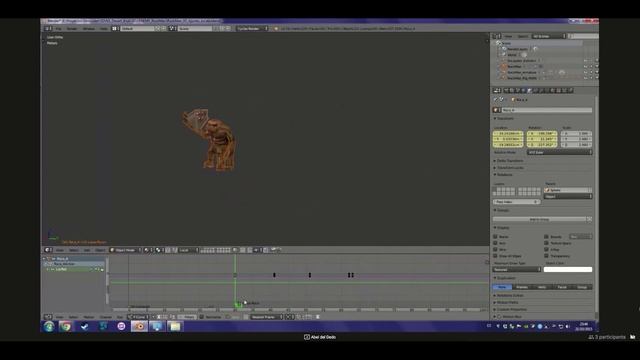Open the Maximum Draw Type dropdown
The height and width of the screenshot is (360, 640).
point(517,269)
